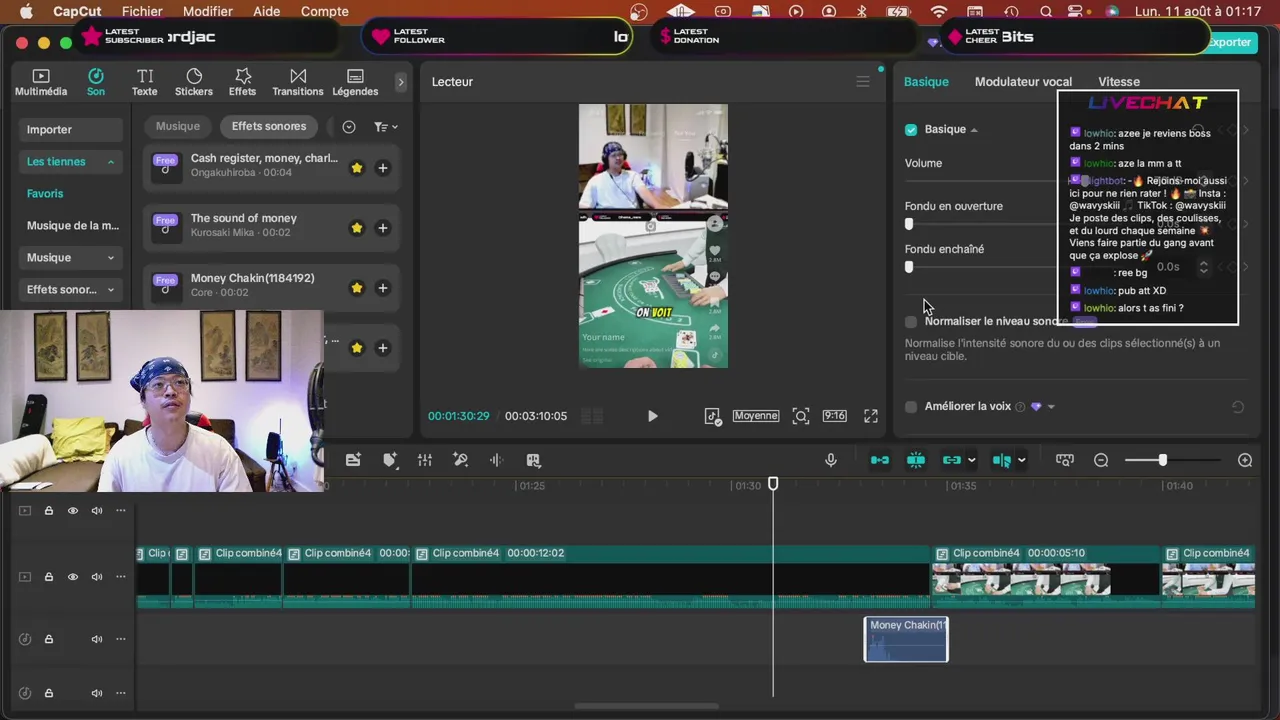Open player fullscreen view
This screenshot has height=720, width=1280.
[871, 416]
